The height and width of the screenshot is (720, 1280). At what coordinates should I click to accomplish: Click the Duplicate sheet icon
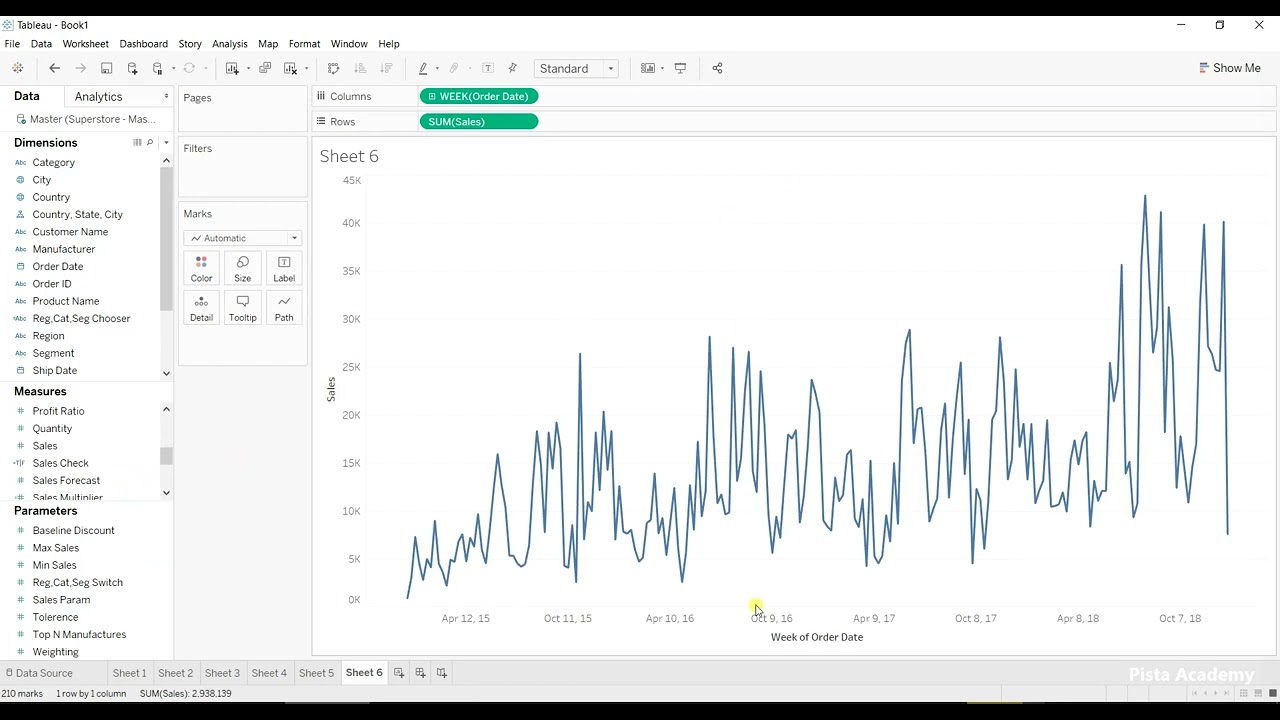[265, 68]
